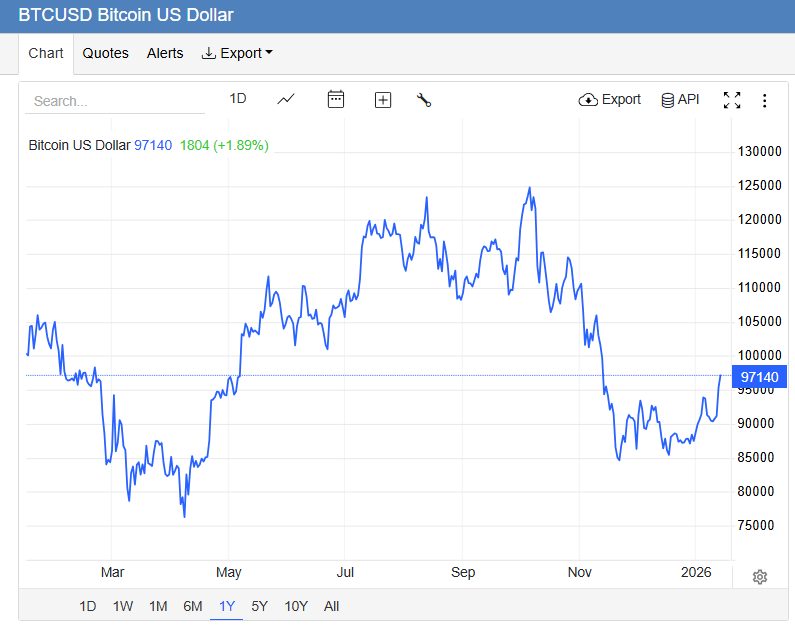Set time range to 5Y

tap(260, 606)
